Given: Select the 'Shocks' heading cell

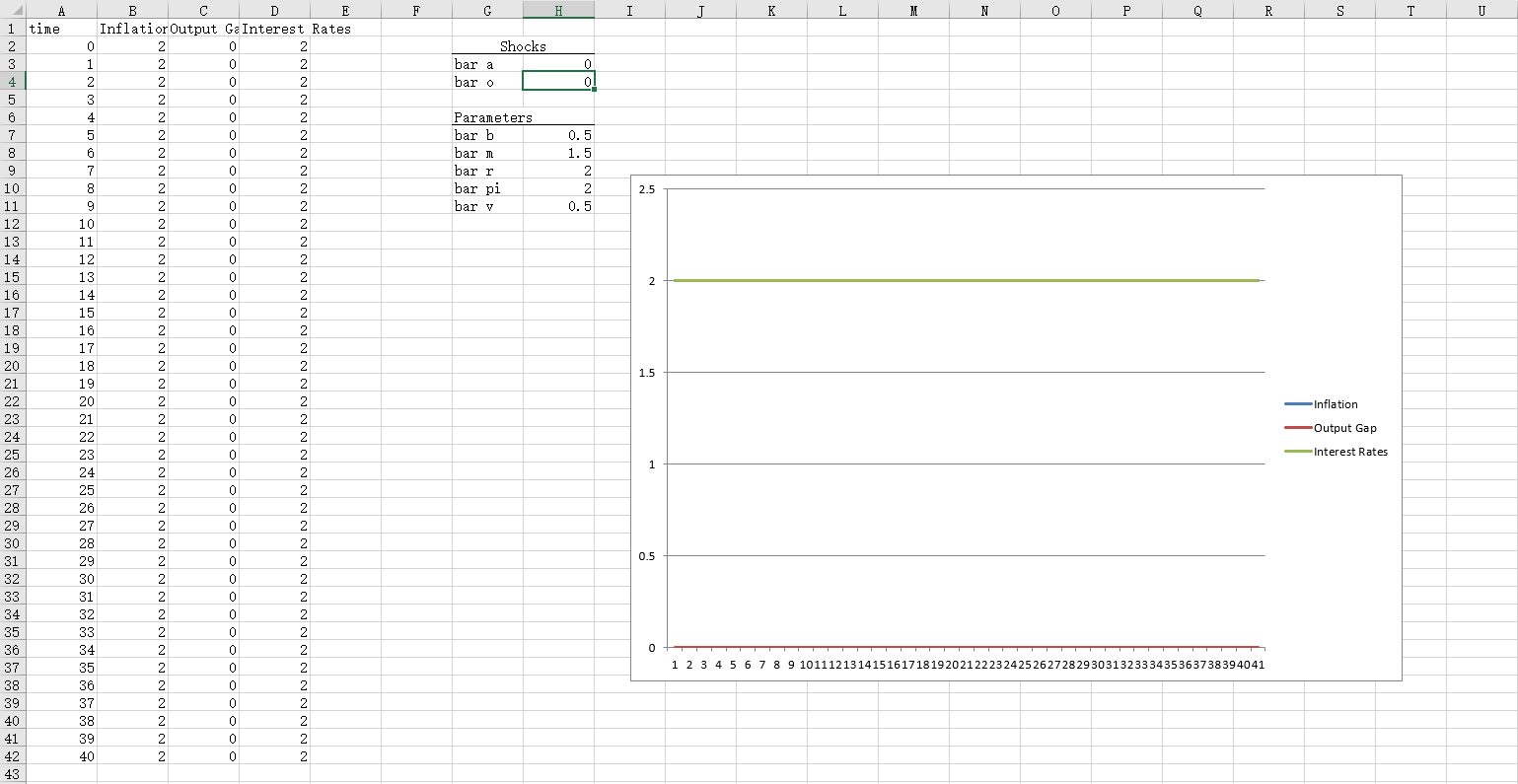Looking at the screenshot, I should pos(523,46).
